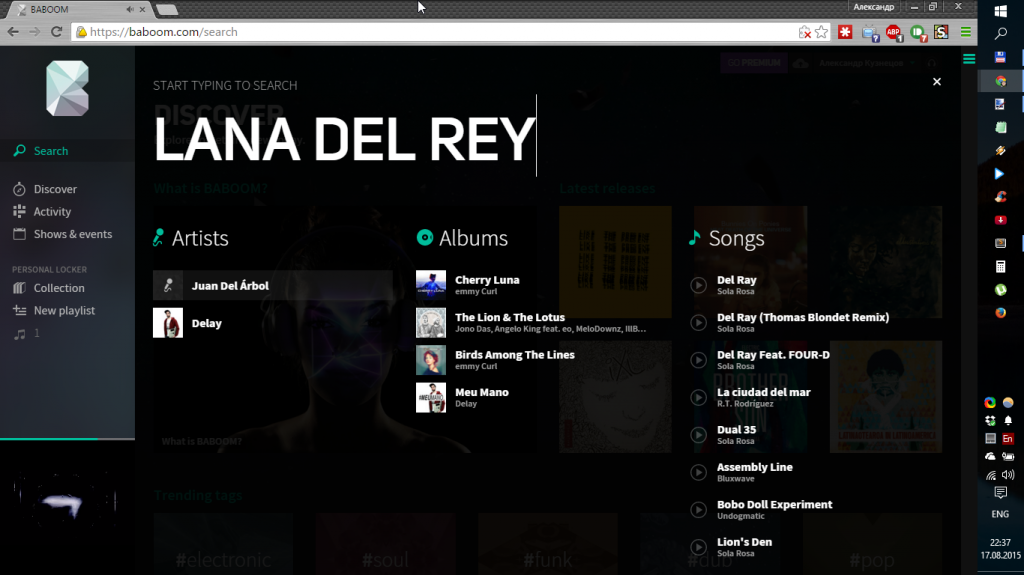This screenshot has width=1024, height=575.
Task: Open Chrome hamburger menu
Action: click(966, 32)
